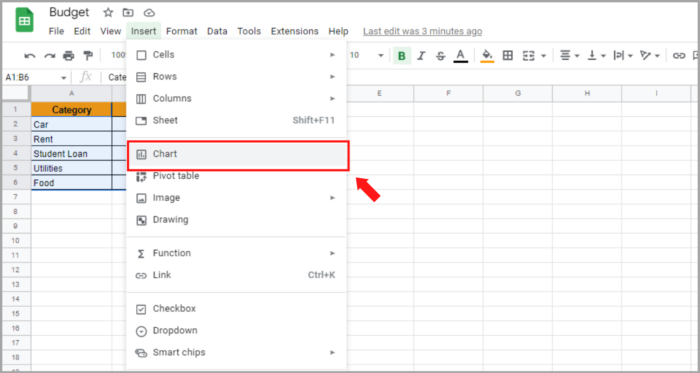Click the Budget document title
This screenshot has height=373, width=700.
pyautogui.click(x=69, y=12)
